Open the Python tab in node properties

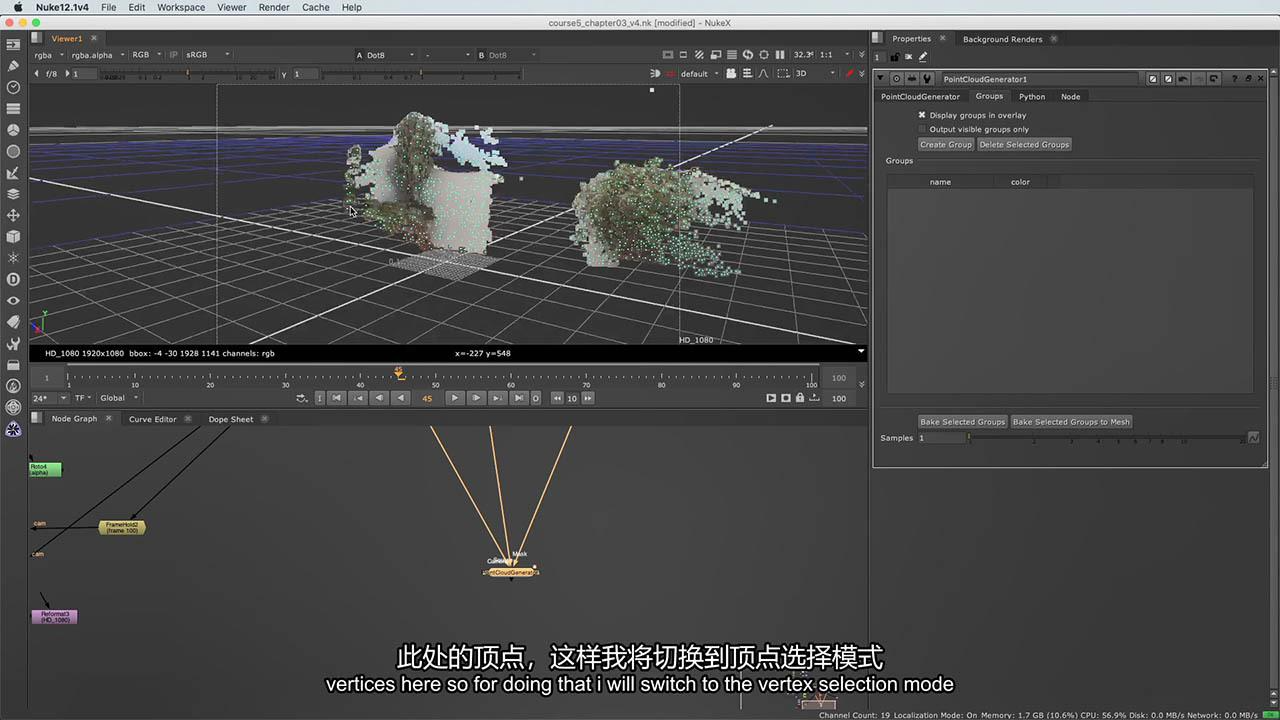coord(1032,97)
